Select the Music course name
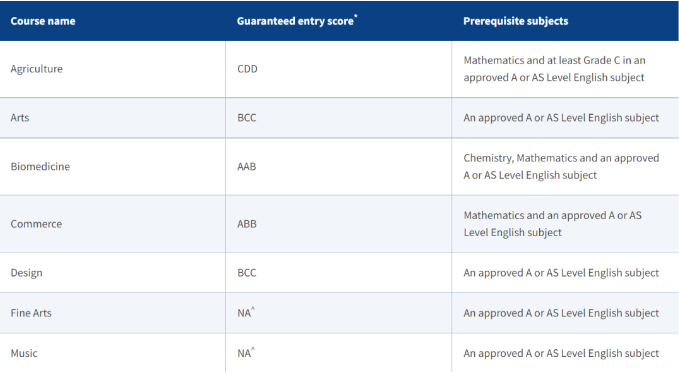The height and width of the screenshot is (390, 679). [24, 353]
